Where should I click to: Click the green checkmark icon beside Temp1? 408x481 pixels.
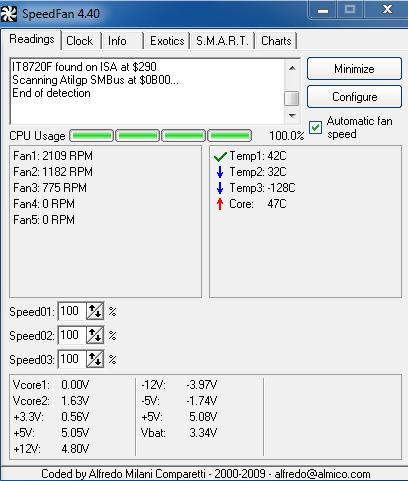coord(220,156)
